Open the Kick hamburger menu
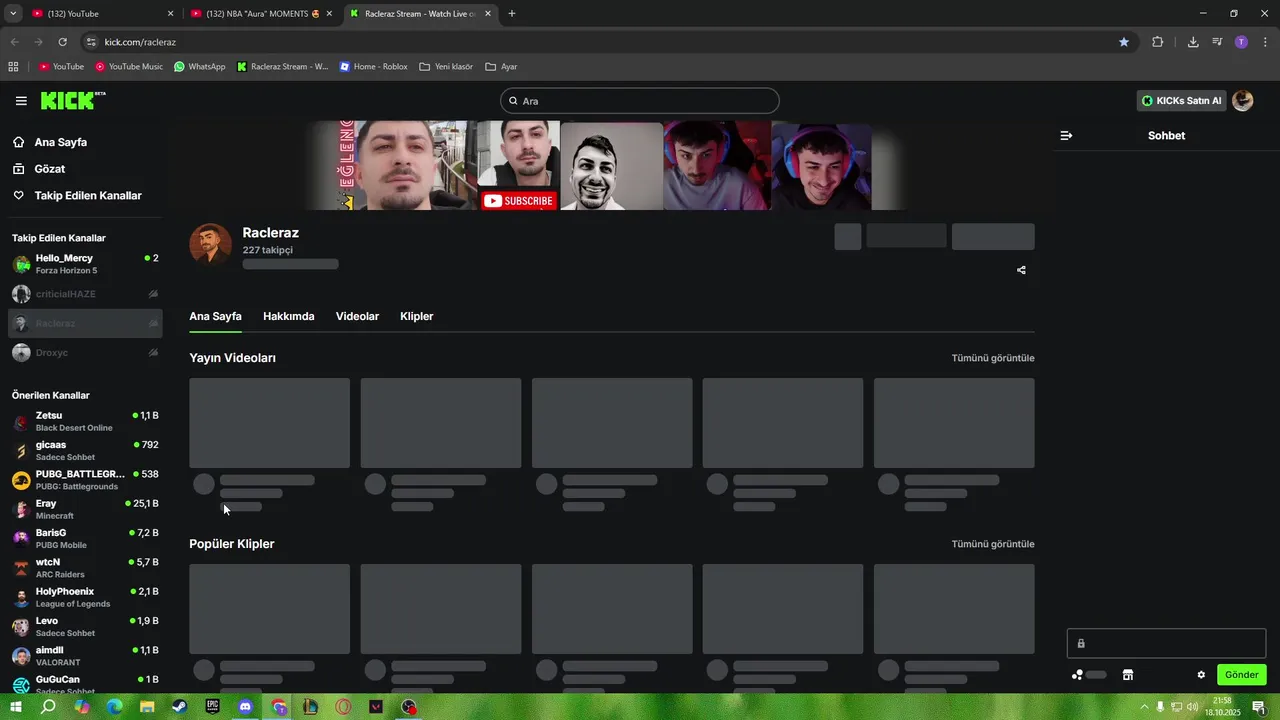Image resolution: width=1280 pixels, height=720 pixels. (21, 101)
